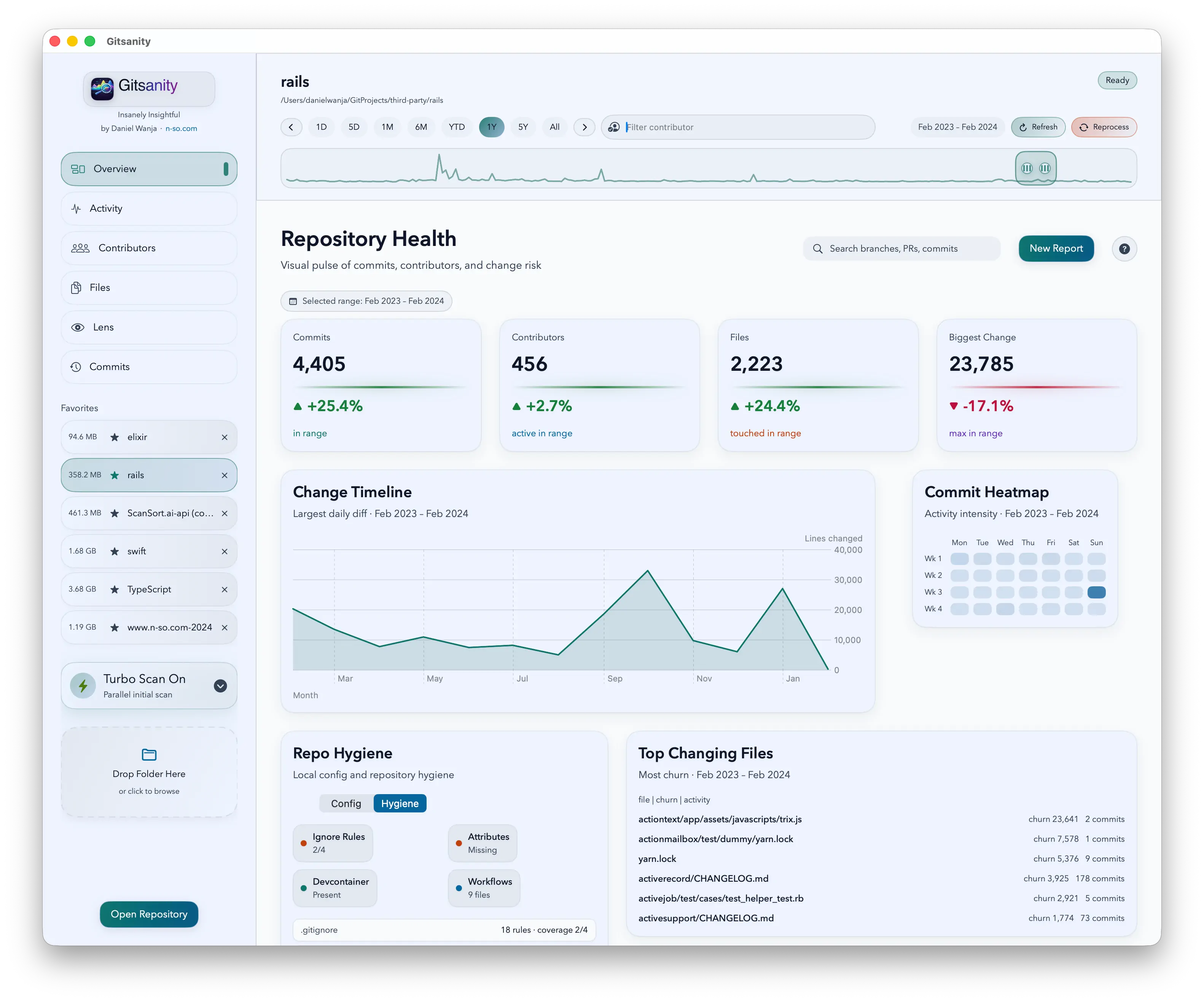Go to previous time range with left chevron

[x=291, y=127]
